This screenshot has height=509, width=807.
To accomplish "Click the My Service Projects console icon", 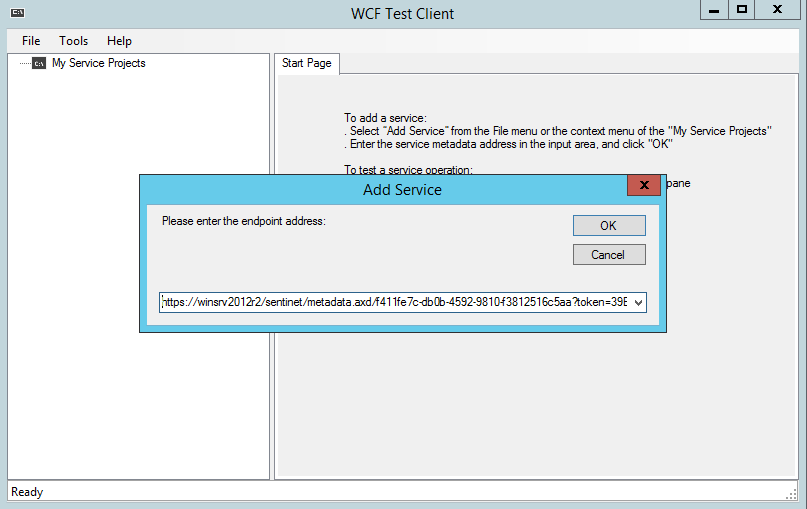I will (x=39, y=63).
